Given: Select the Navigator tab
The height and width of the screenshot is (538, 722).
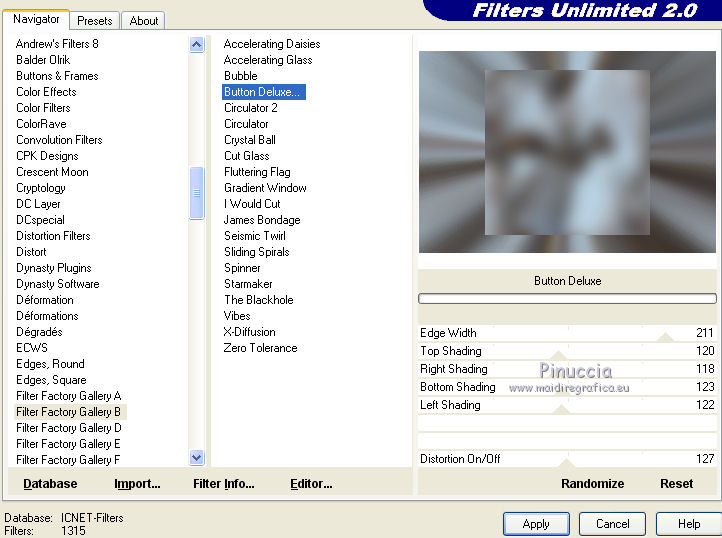Looking at the screenshot, I should click(36, 19).
